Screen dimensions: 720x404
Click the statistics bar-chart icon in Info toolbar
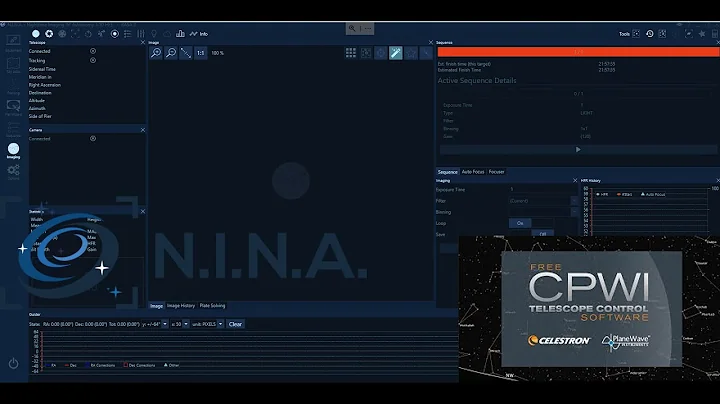(x=180, y=34)
